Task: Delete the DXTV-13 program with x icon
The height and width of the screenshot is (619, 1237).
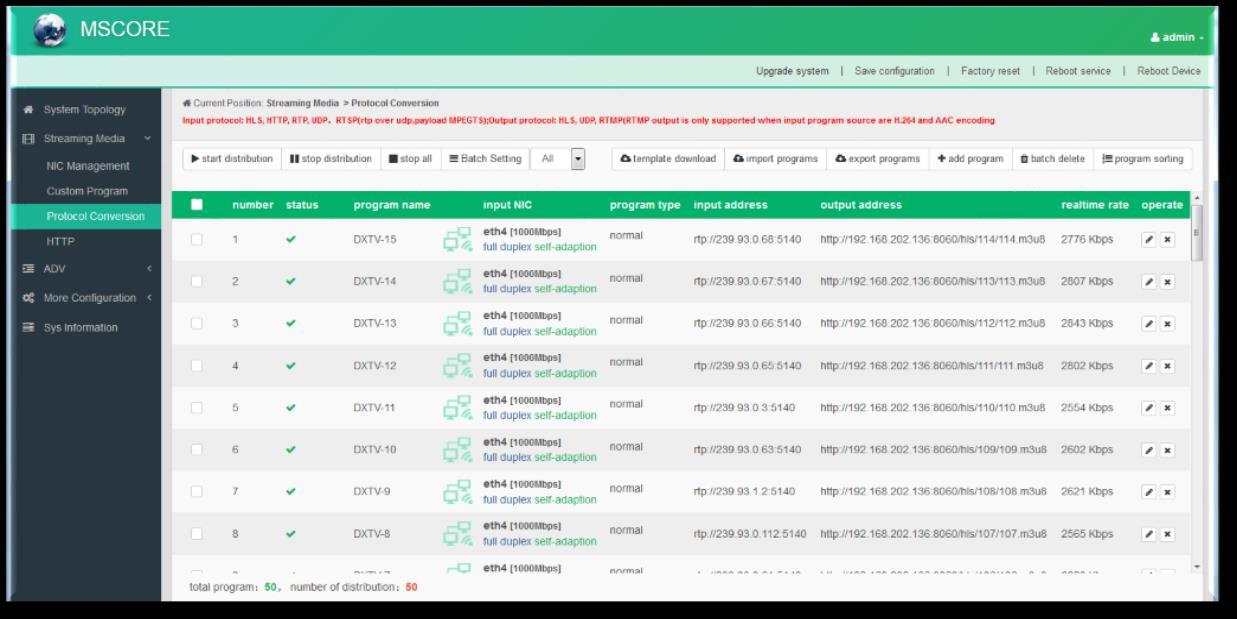Action: [x=1167, y=324]
